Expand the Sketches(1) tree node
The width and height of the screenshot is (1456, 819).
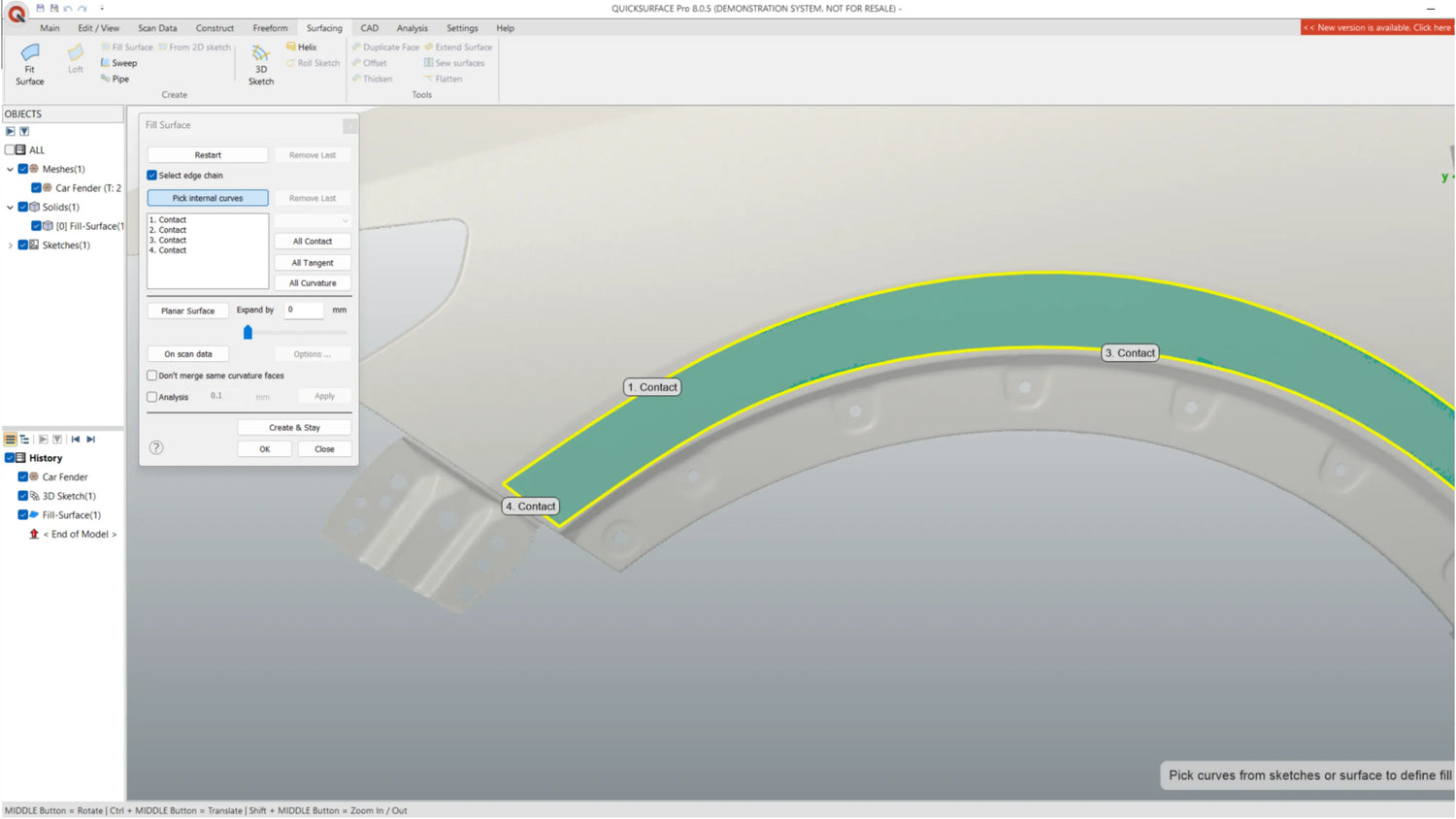pyautogui.click(x=11, y=246)
